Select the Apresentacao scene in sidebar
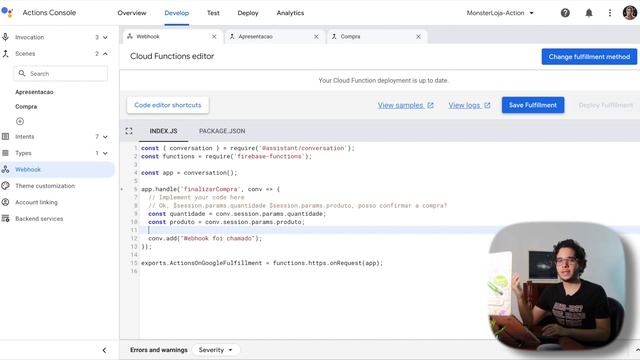The width and height of the screenshot is (640, 360). pos(34,92)
